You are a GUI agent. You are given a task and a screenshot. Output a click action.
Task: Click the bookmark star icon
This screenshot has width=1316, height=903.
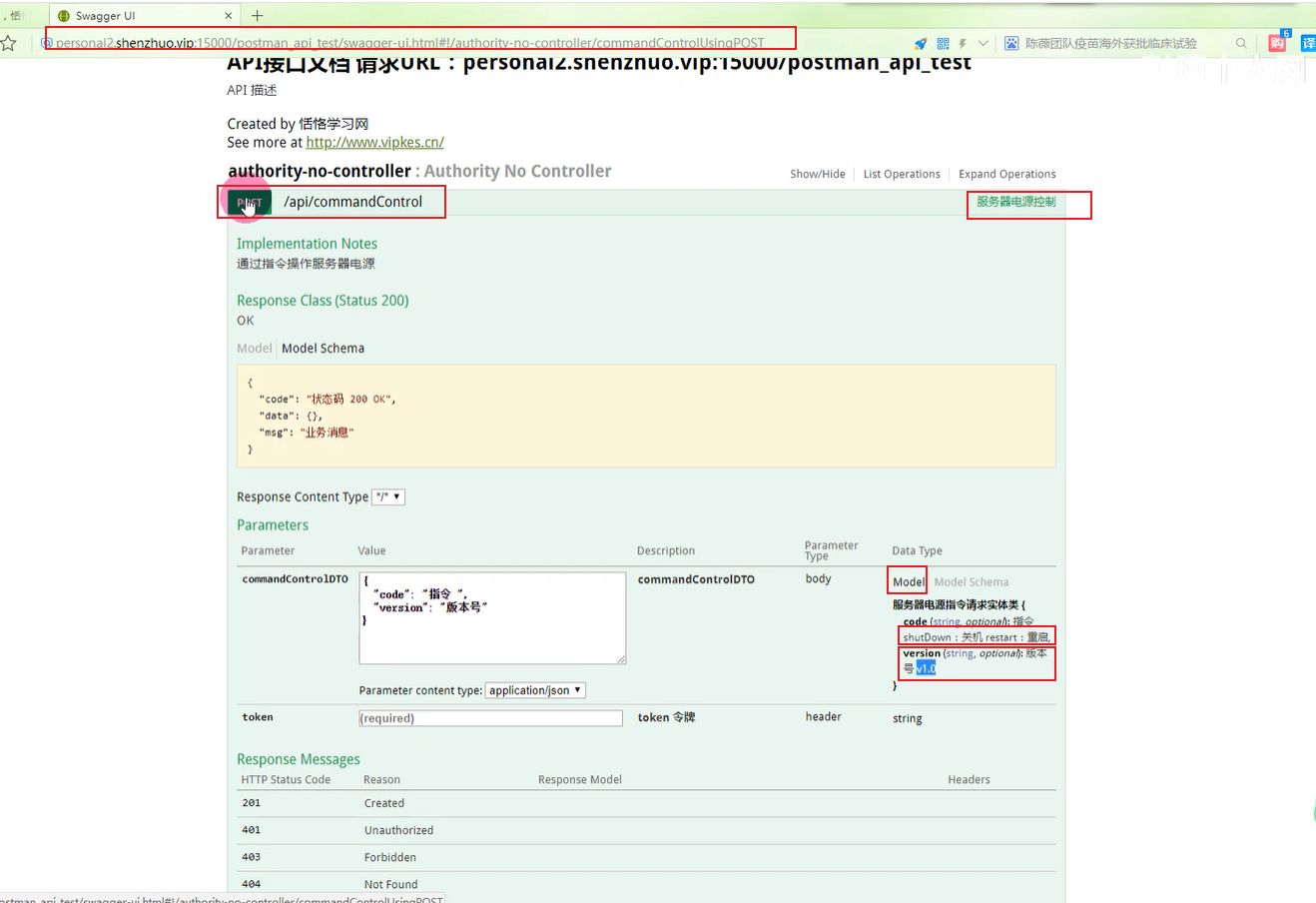click(x=9, y=43)
